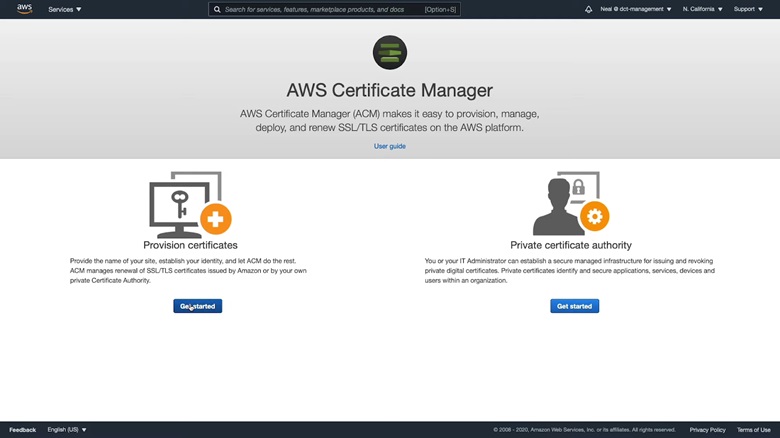The width and height of the screenshot is (780, 438).
Task: Open the notifications bell
Action: 588,9
